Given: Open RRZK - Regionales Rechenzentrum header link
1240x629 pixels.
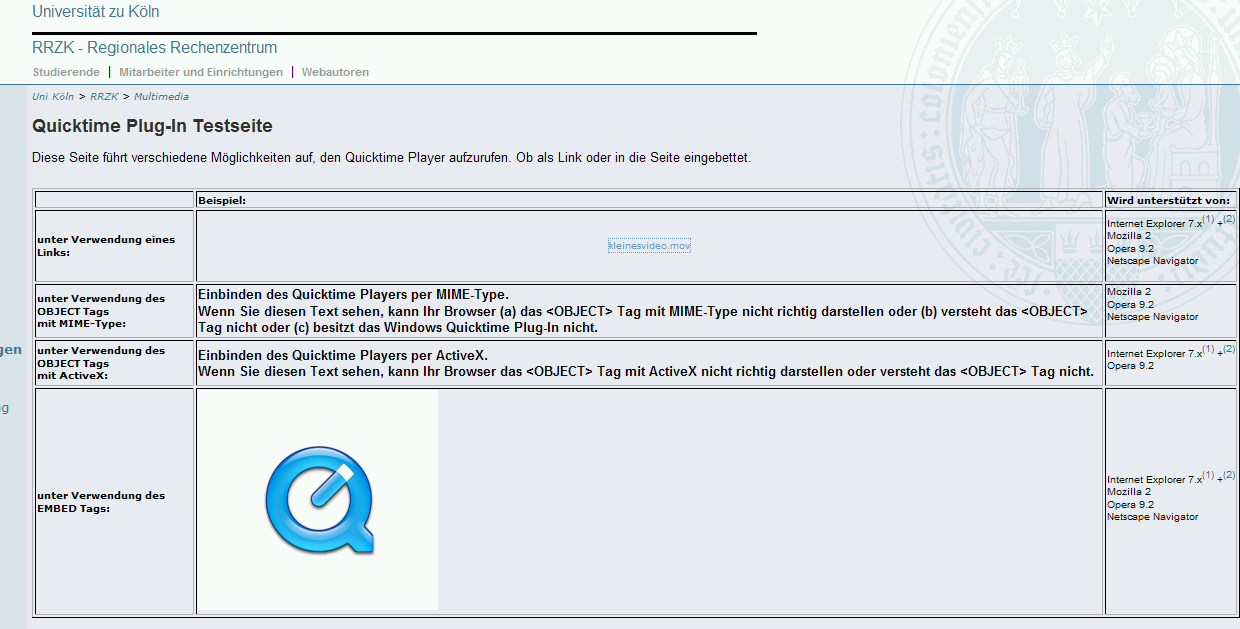Looking at the screenshot, I should click(x=154, y=48).
